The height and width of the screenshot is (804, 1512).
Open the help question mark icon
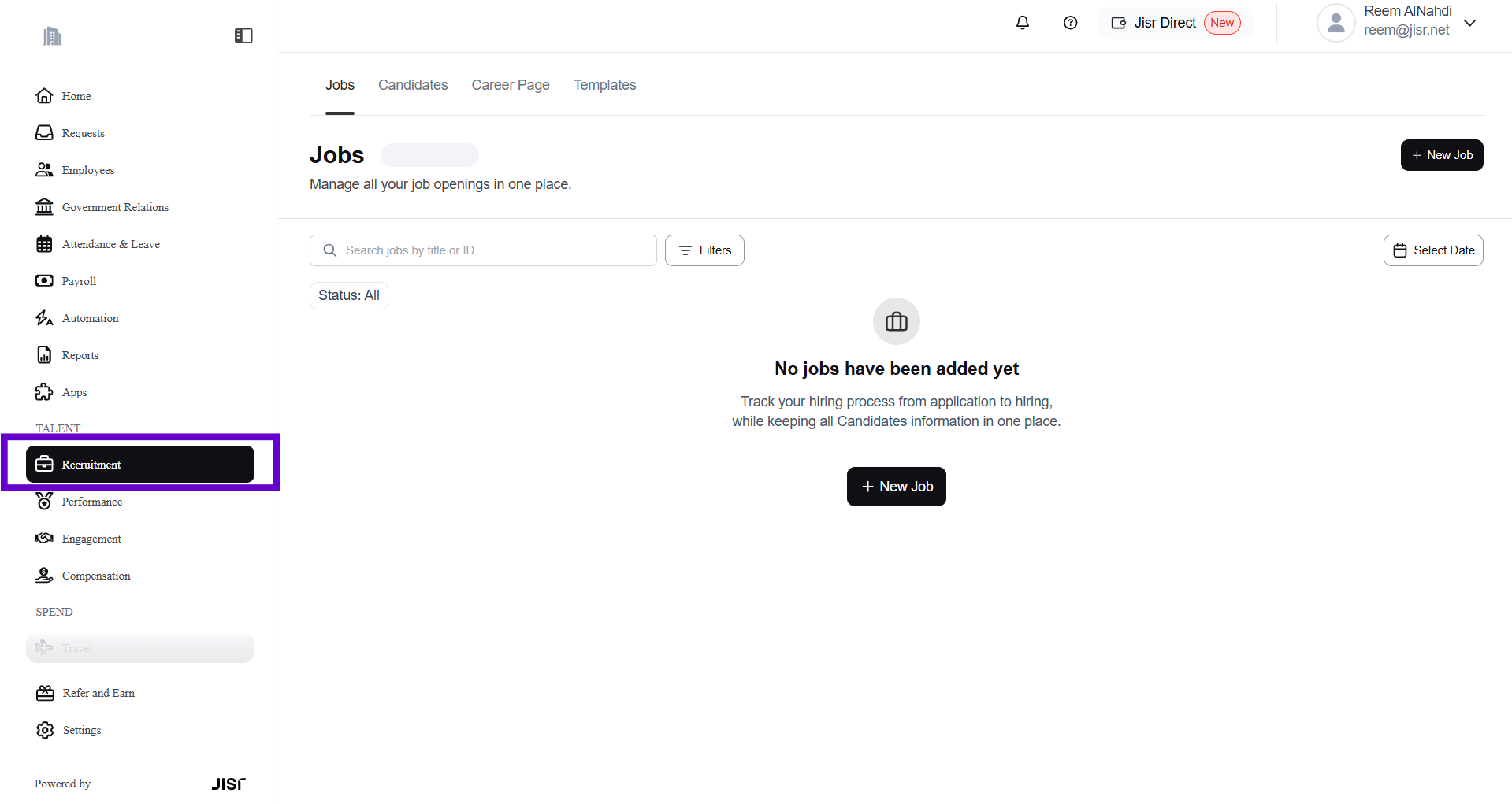click(1070, 23)
